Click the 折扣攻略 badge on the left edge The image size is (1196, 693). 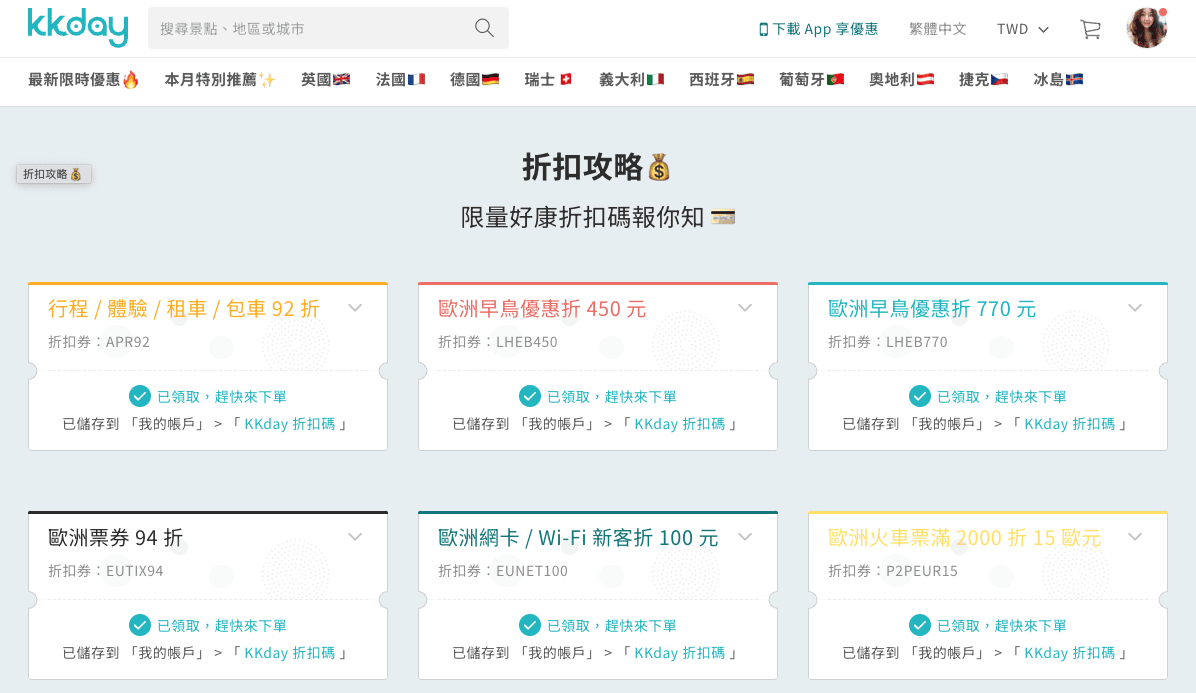(x=53, y=173)
